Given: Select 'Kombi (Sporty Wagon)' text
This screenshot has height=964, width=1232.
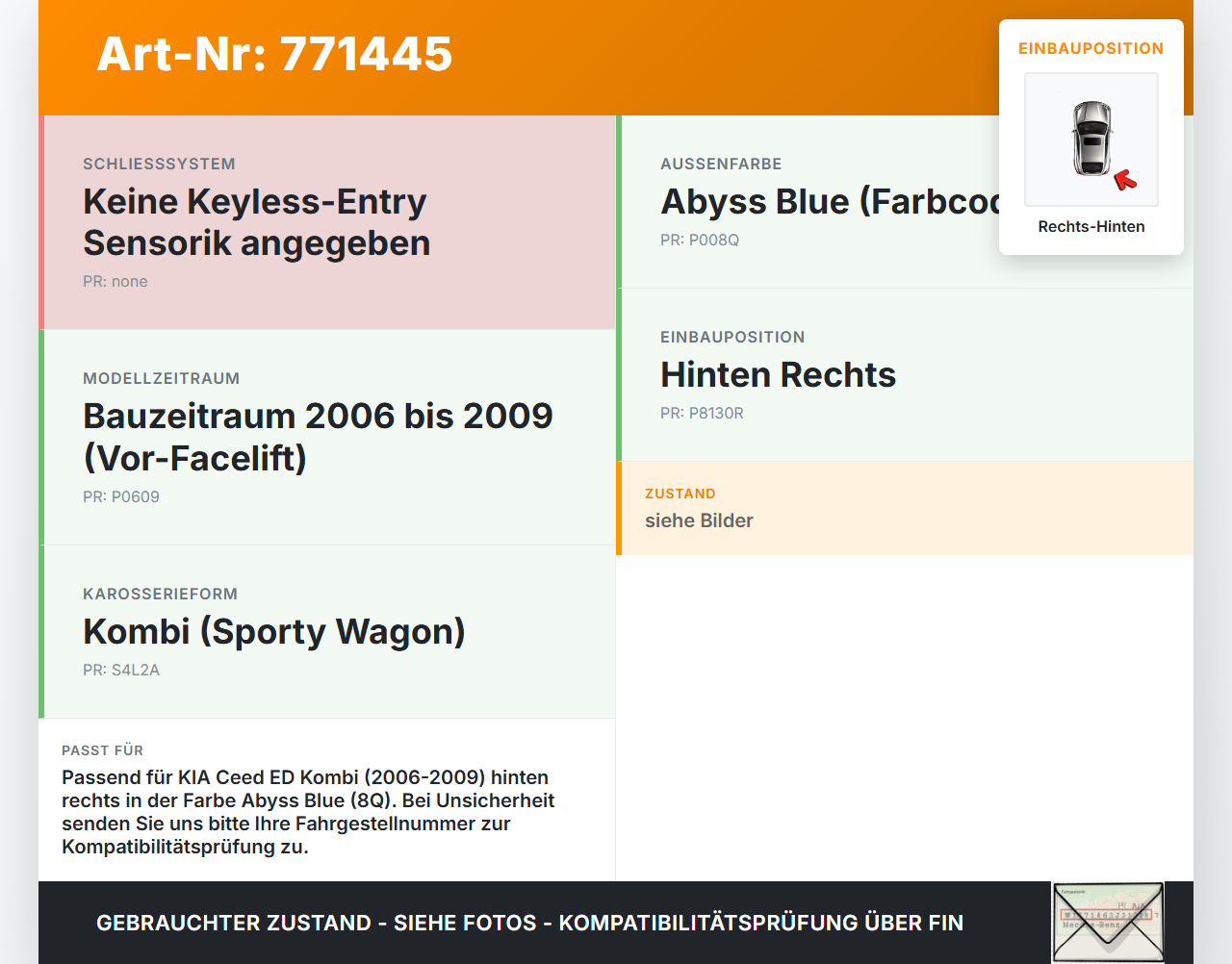Looking at the screenshot, I should 274,632.
